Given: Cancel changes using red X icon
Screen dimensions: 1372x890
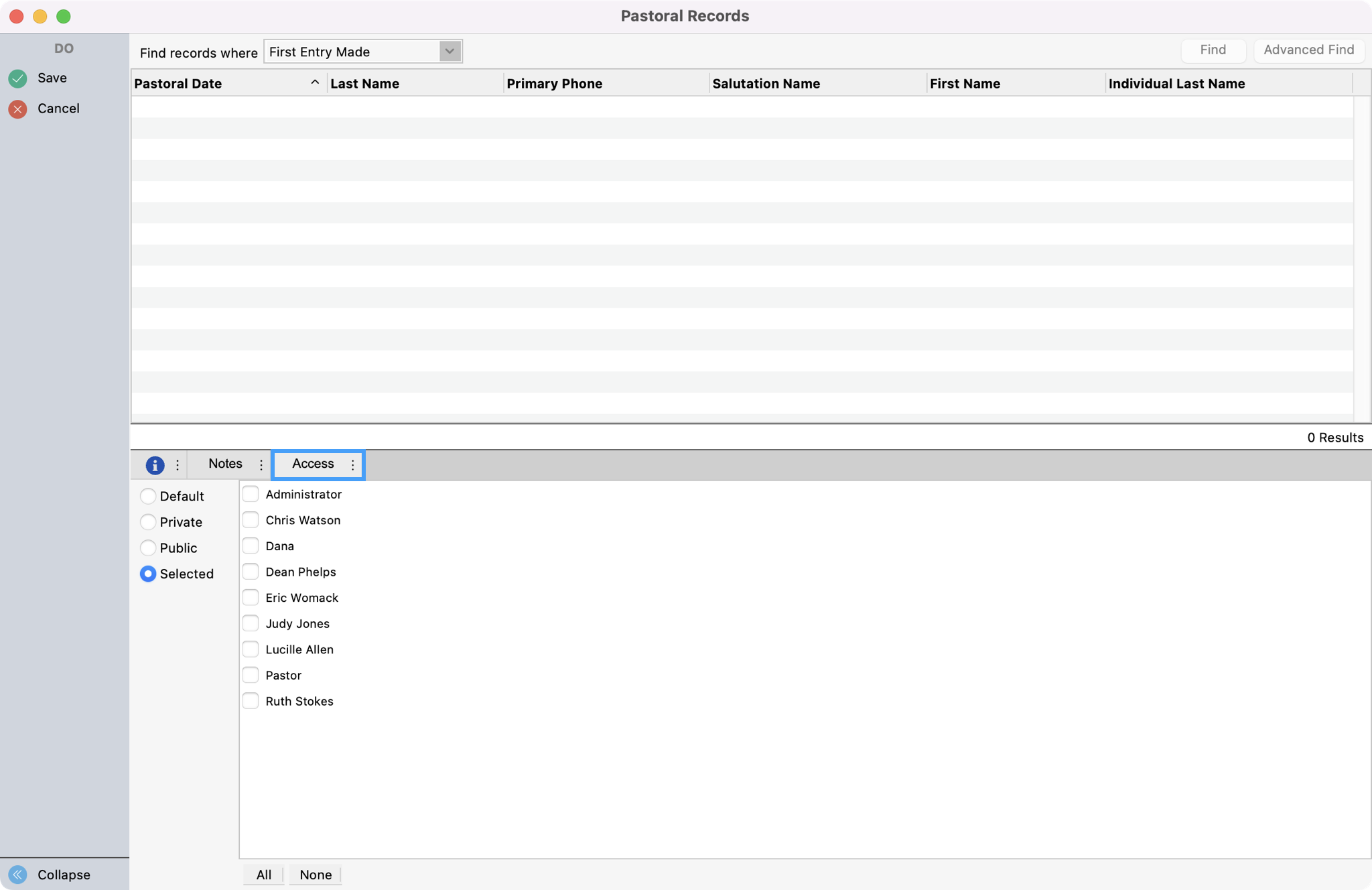Looking at the screenshot, I should coord(17,108).
